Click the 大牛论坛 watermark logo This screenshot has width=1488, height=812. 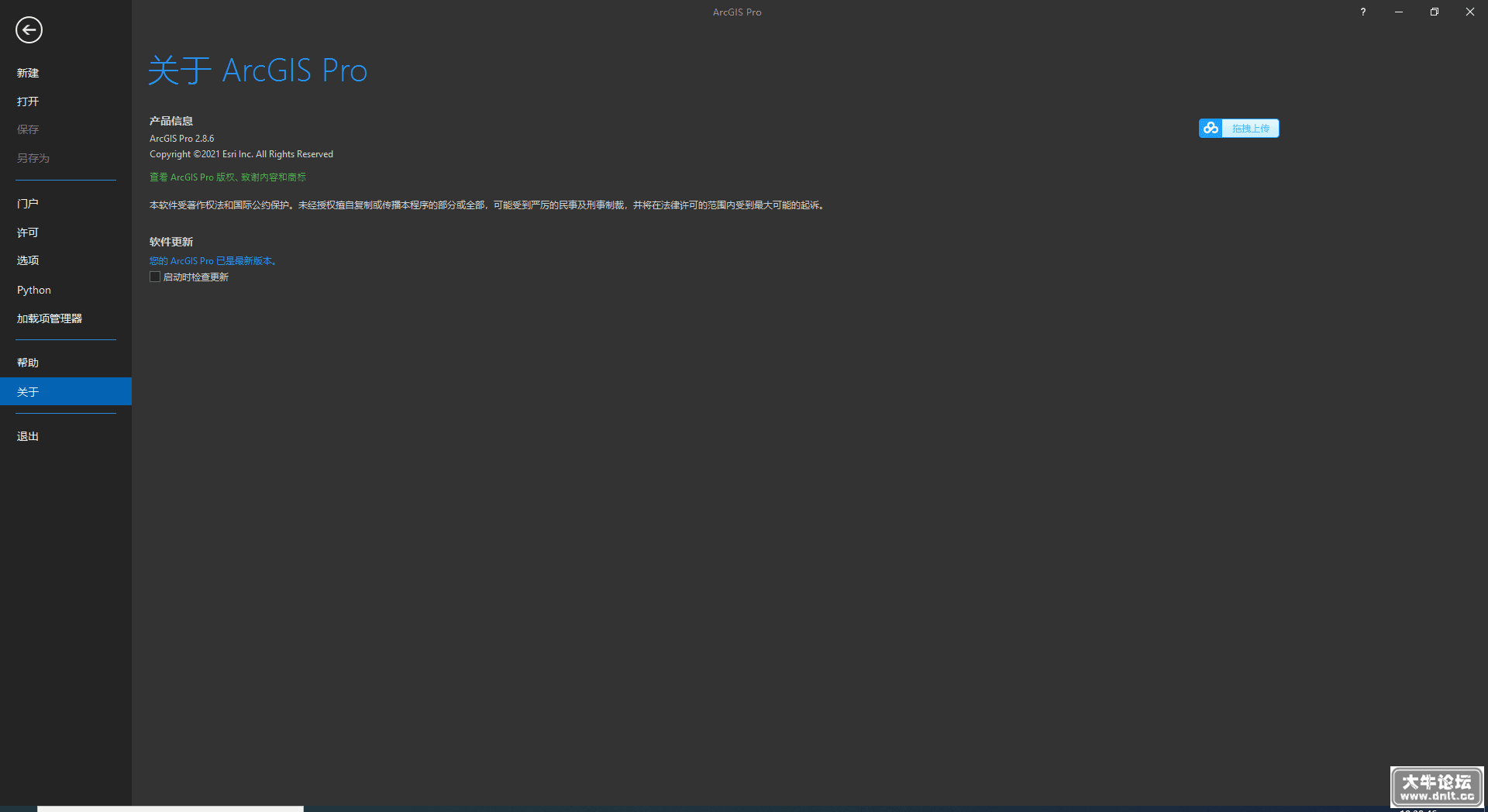pos(1437,786)
